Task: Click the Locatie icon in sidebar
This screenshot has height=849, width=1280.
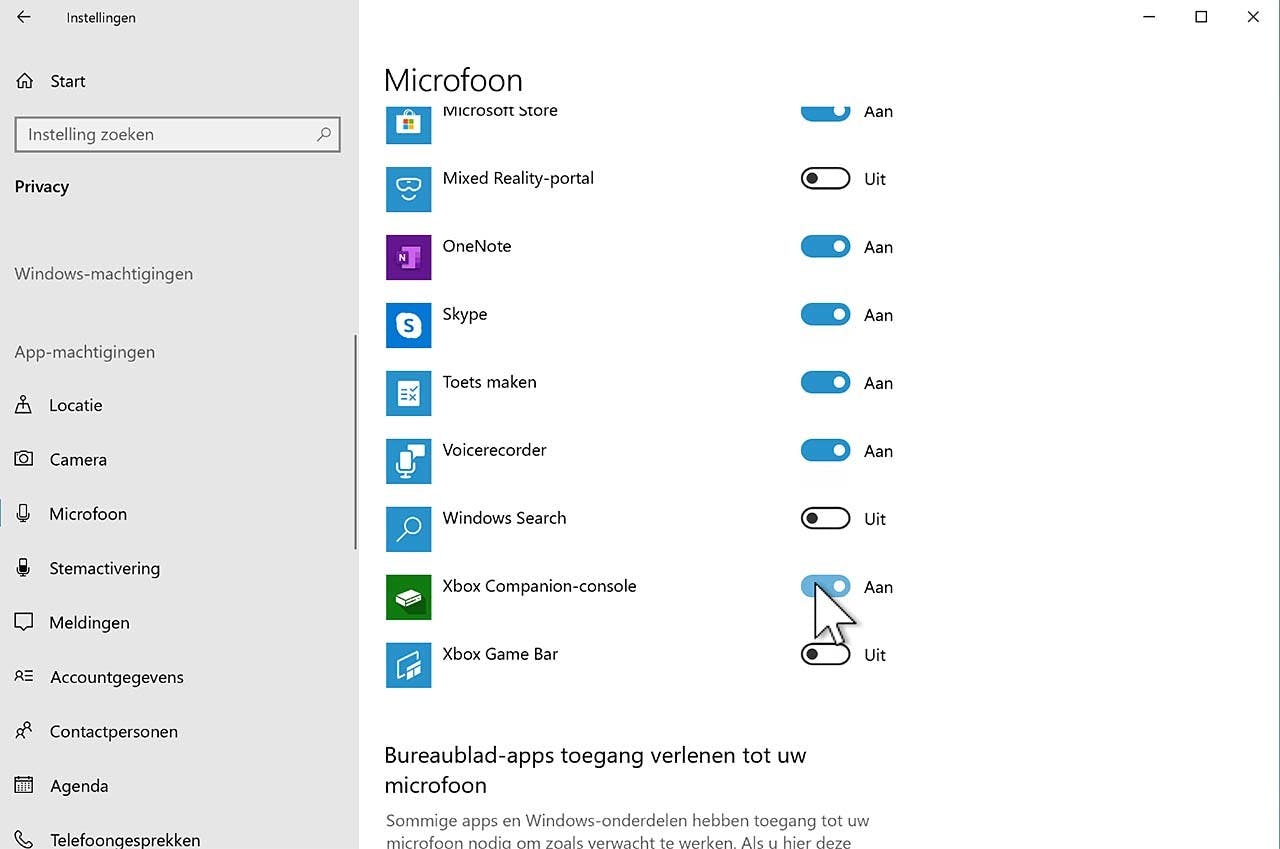Action: (24, 405)
